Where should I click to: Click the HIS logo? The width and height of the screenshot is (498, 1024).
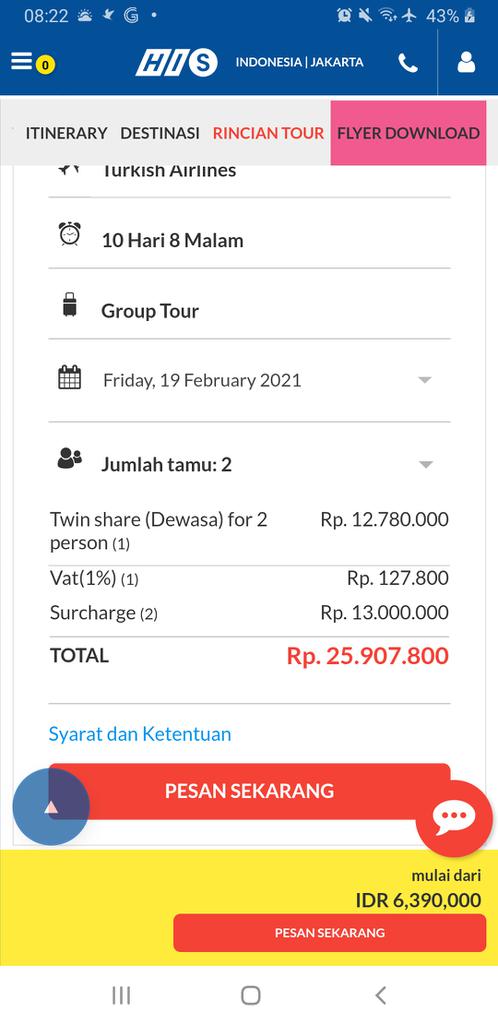pos(176,63)
